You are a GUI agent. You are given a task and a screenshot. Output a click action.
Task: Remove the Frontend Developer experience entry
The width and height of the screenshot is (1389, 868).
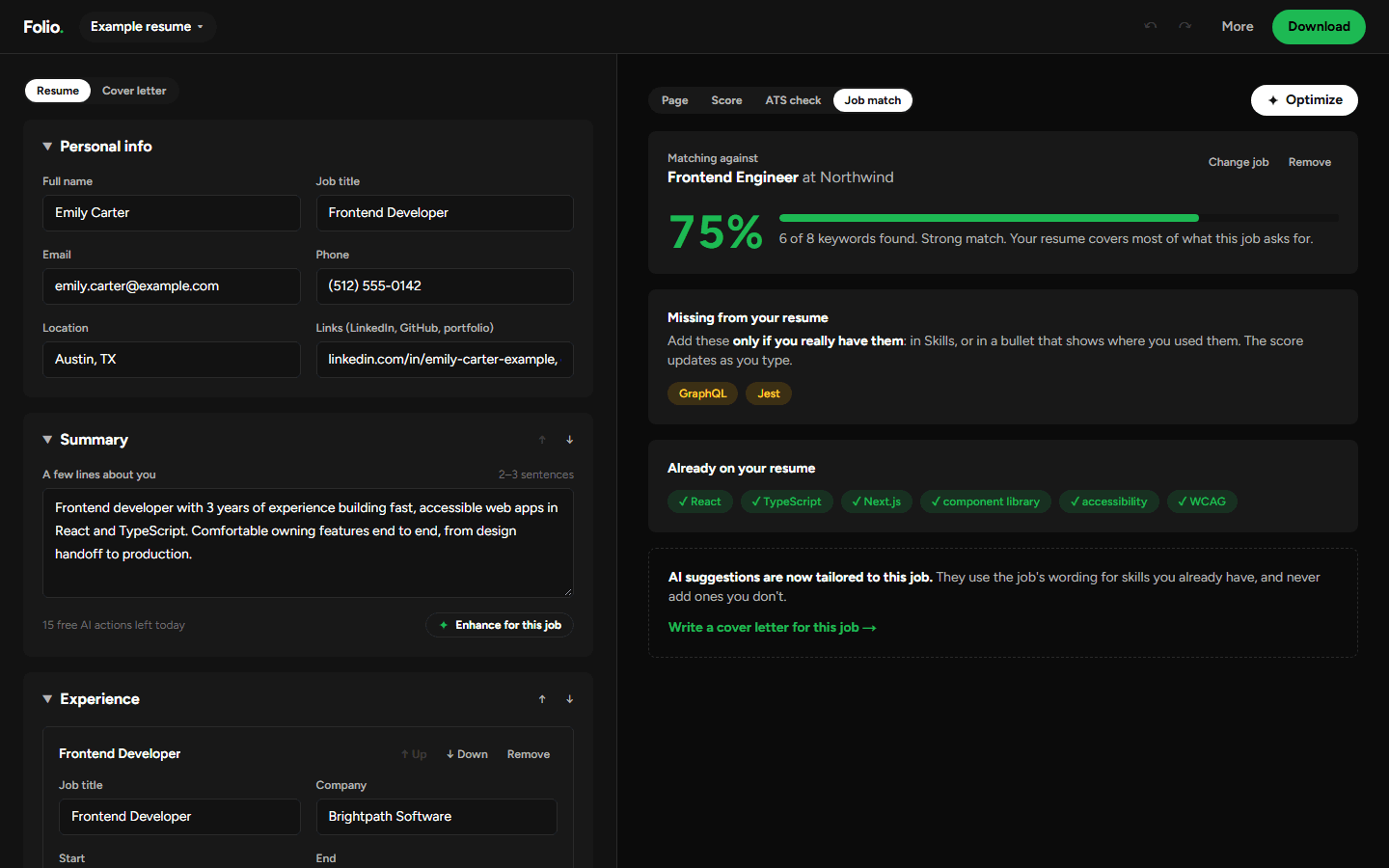tap(529, 754)
